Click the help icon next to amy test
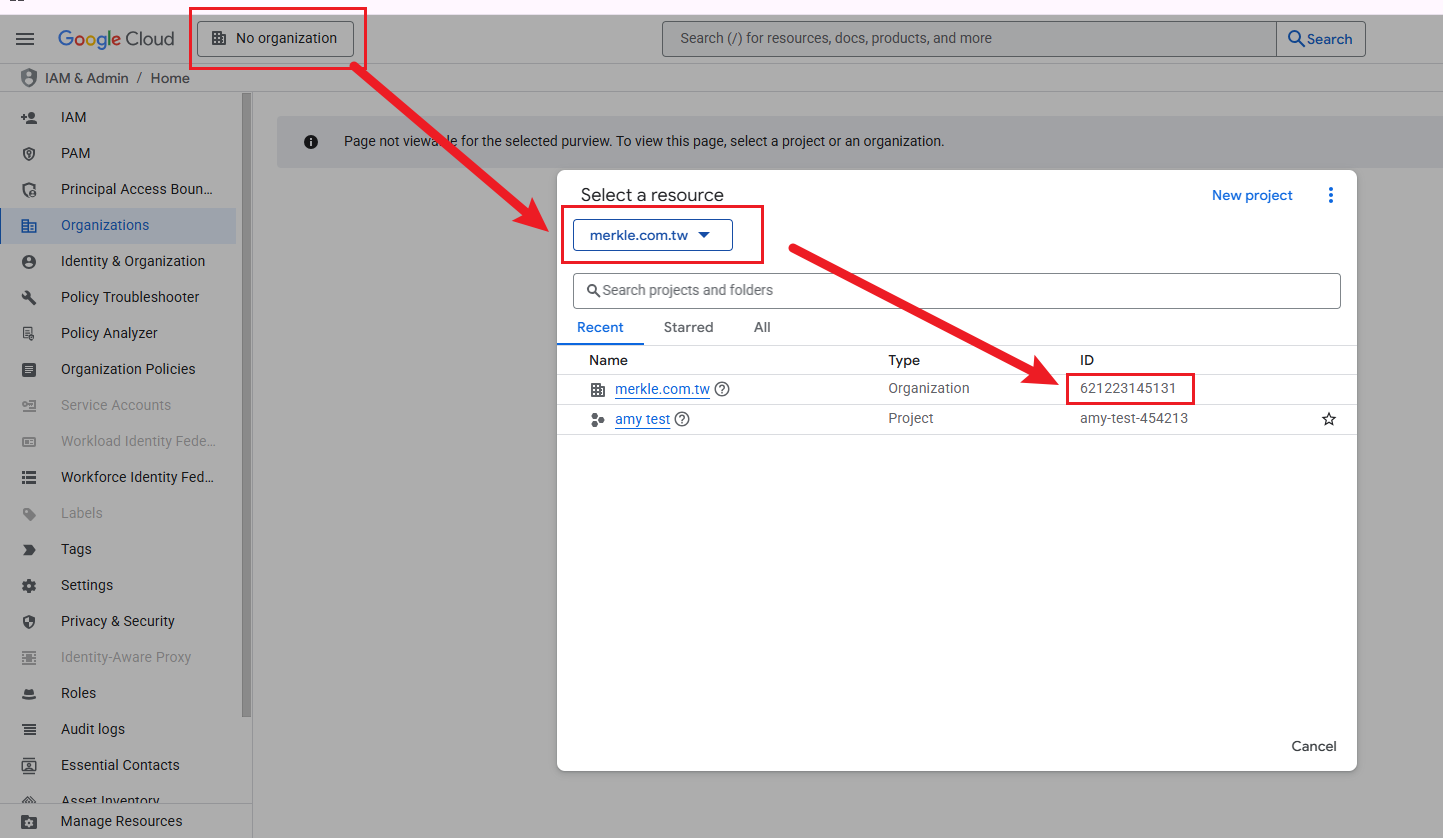Screen dimensions: 1443x838 point(682,419)
